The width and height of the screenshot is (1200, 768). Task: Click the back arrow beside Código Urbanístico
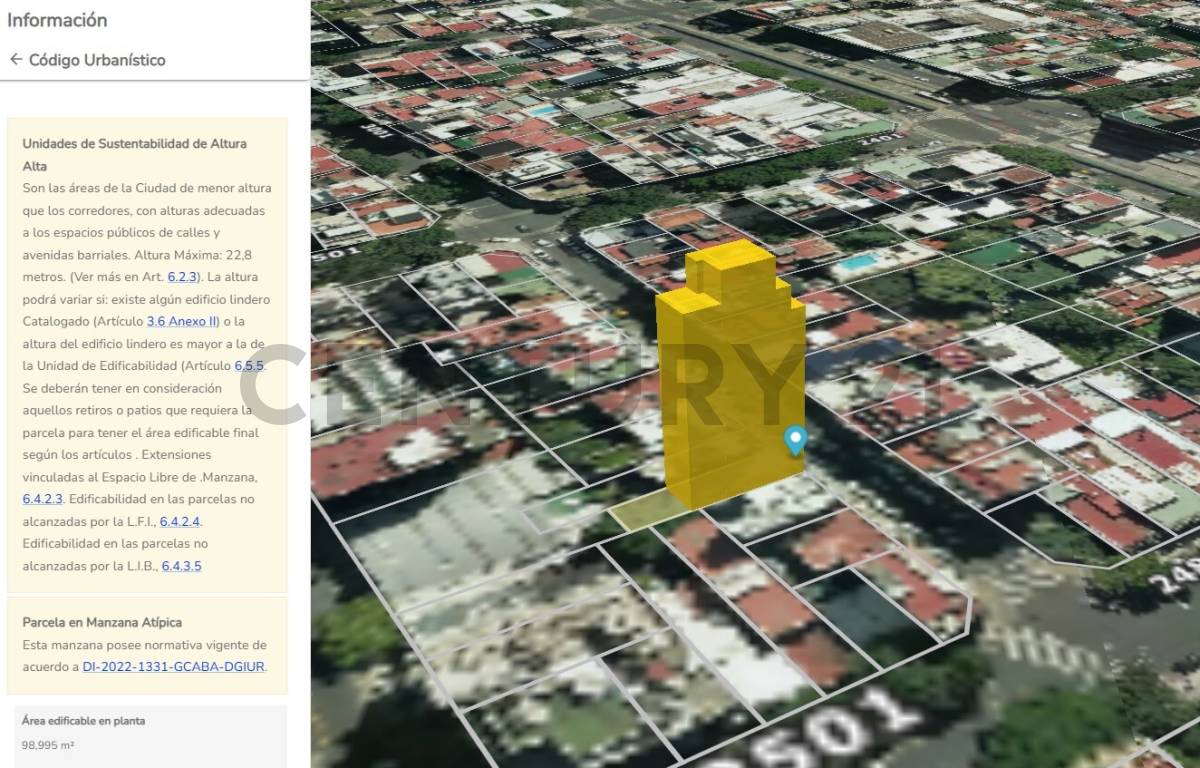click(16, 60)
